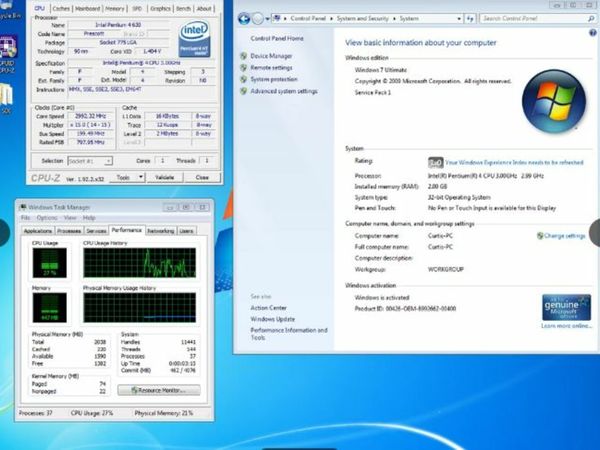Open Action Center under See also
600x450 pixels.
[268, 308]
